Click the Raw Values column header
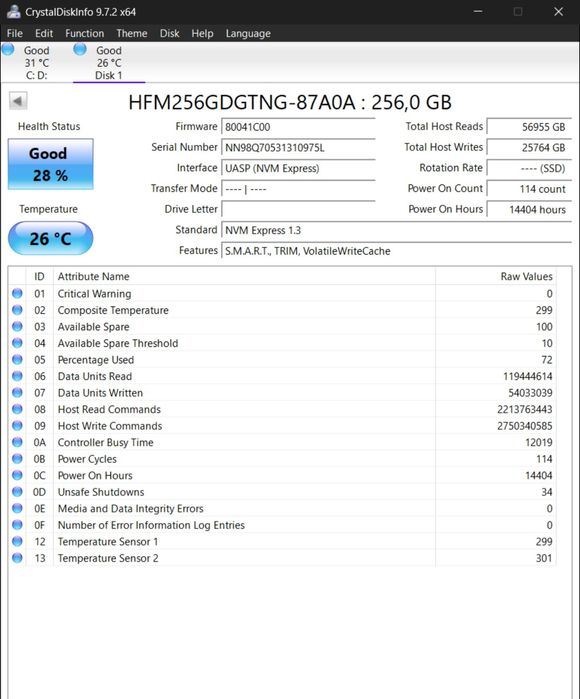 495,276
